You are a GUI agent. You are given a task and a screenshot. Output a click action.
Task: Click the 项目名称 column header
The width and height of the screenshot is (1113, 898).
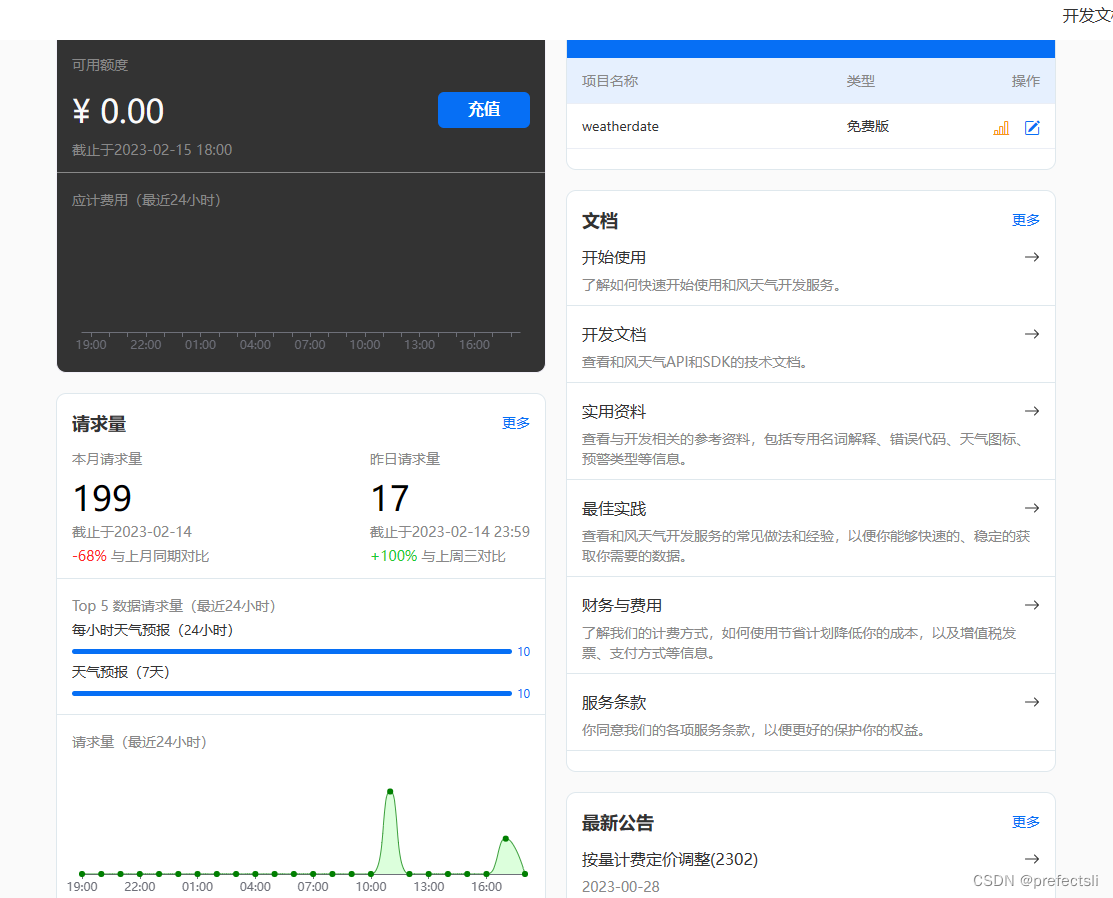pyautogui.click(x=610, y=81)
